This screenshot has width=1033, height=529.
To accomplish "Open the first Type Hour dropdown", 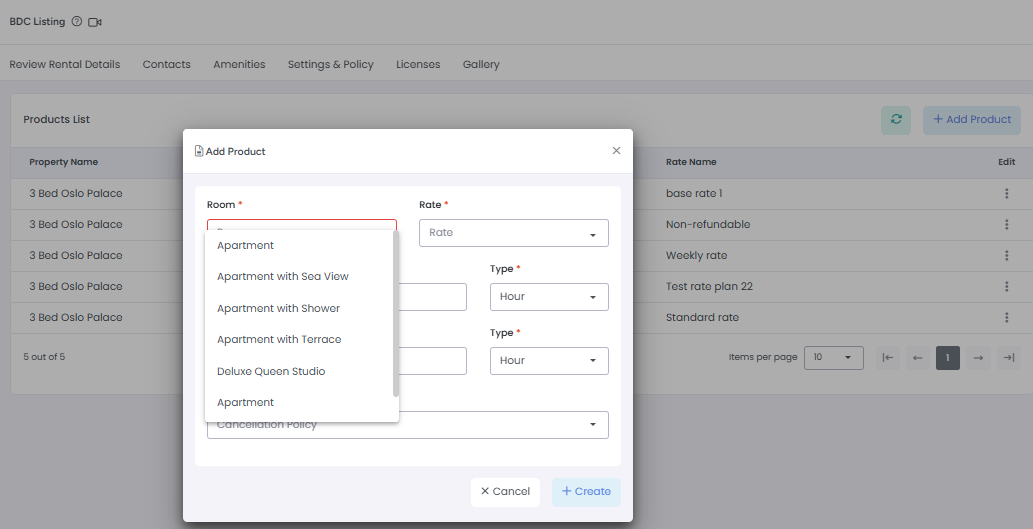I will coord(549,297).
